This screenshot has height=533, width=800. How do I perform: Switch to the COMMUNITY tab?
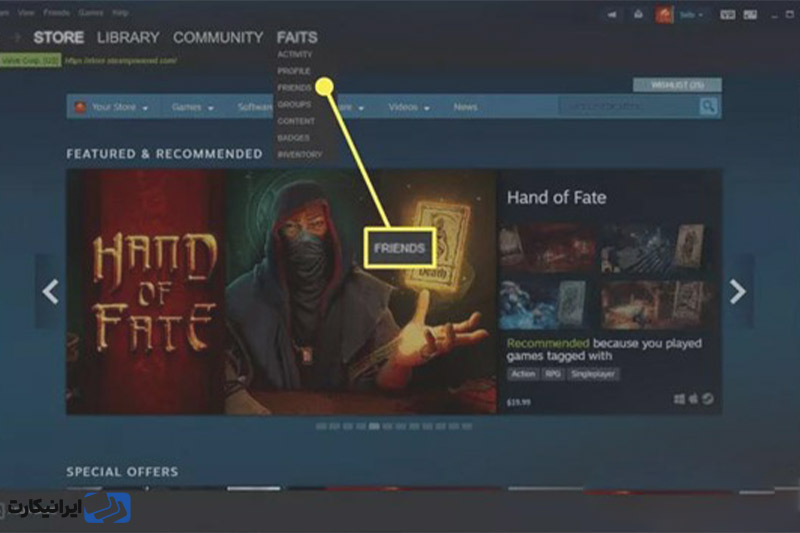pos(218,37)
